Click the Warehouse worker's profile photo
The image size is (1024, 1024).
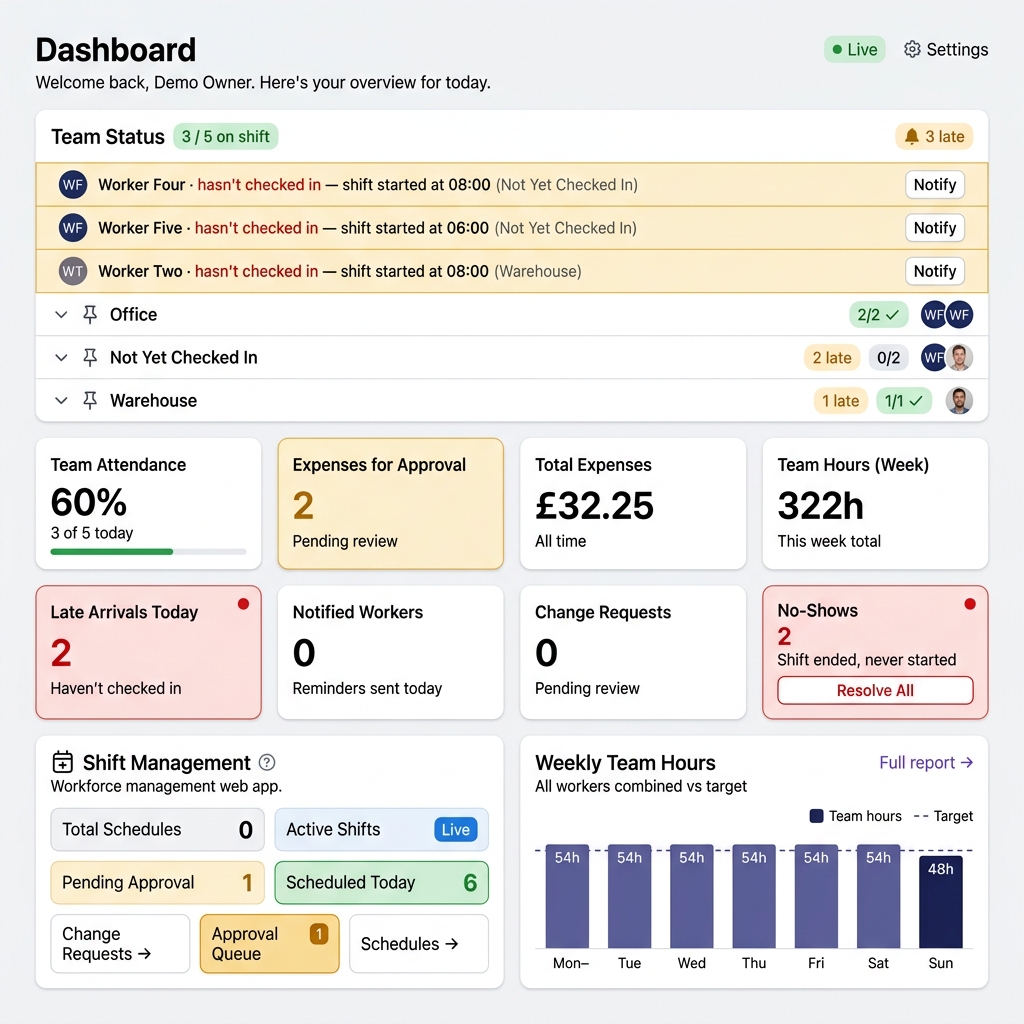[x=959, y=400]
